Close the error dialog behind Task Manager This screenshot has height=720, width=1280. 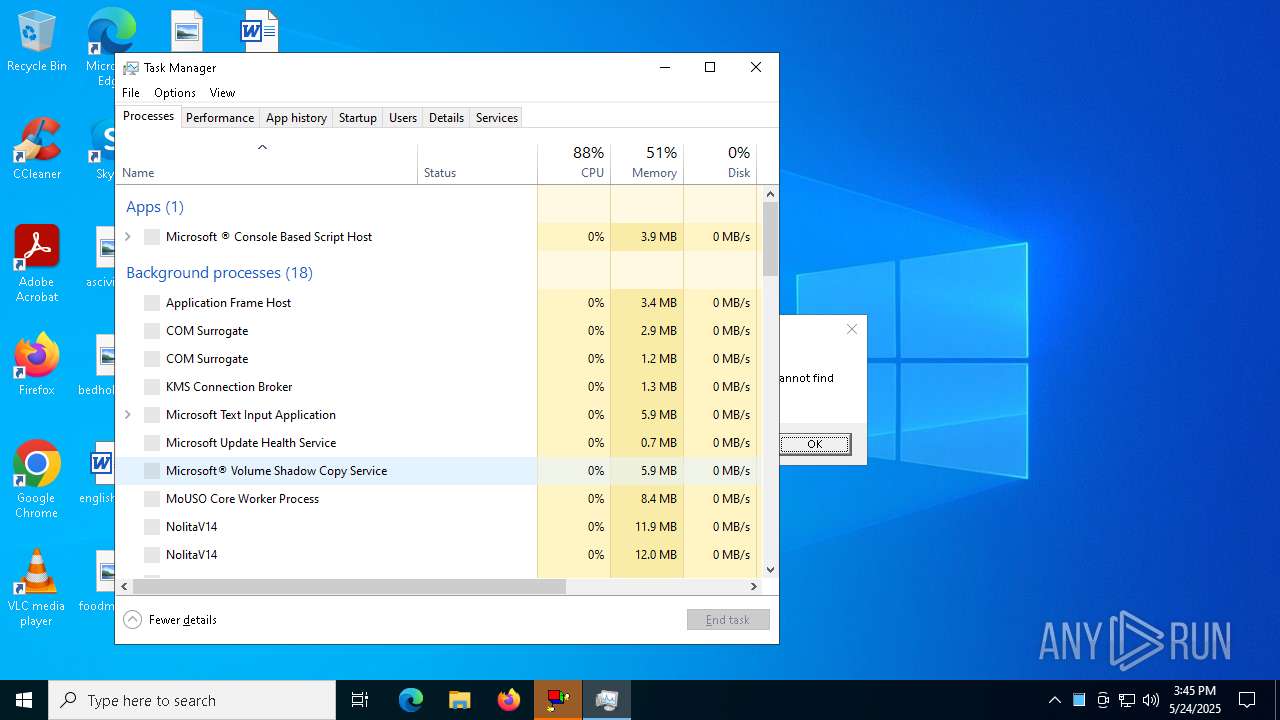[852, 329]
